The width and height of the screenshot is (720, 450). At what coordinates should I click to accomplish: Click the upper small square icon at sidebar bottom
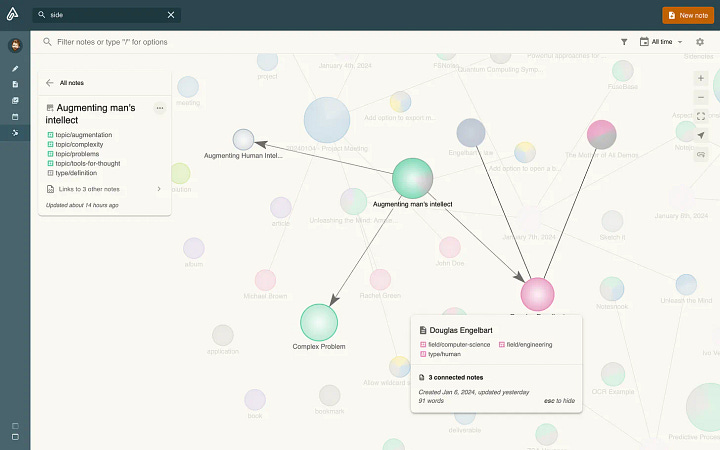tap(15, 426)
